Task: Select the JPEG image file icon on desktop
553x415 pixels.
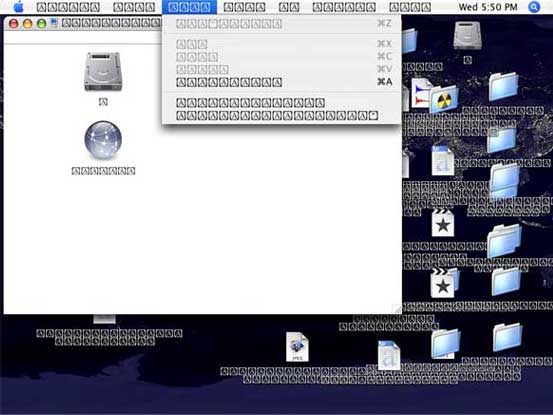Action: point(297,347)
